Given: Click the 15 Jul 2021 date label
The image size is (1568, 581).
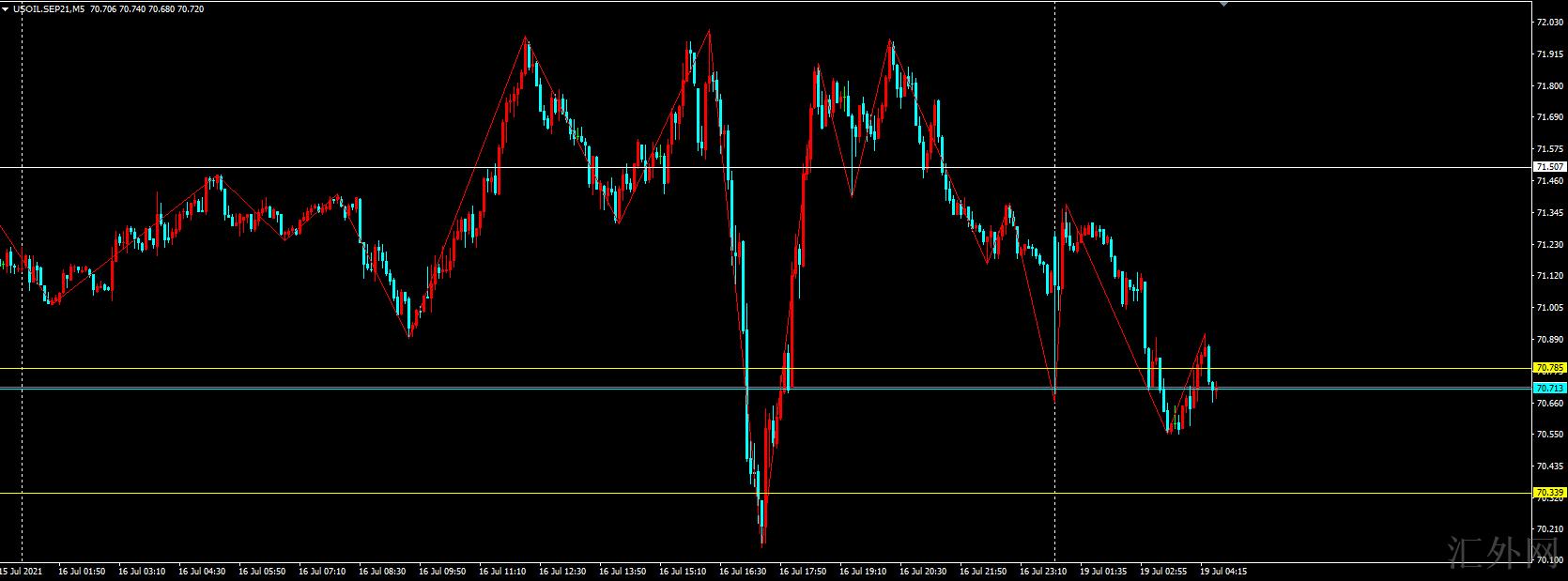Looking at the screenshot, I should [x=21, y=571].
